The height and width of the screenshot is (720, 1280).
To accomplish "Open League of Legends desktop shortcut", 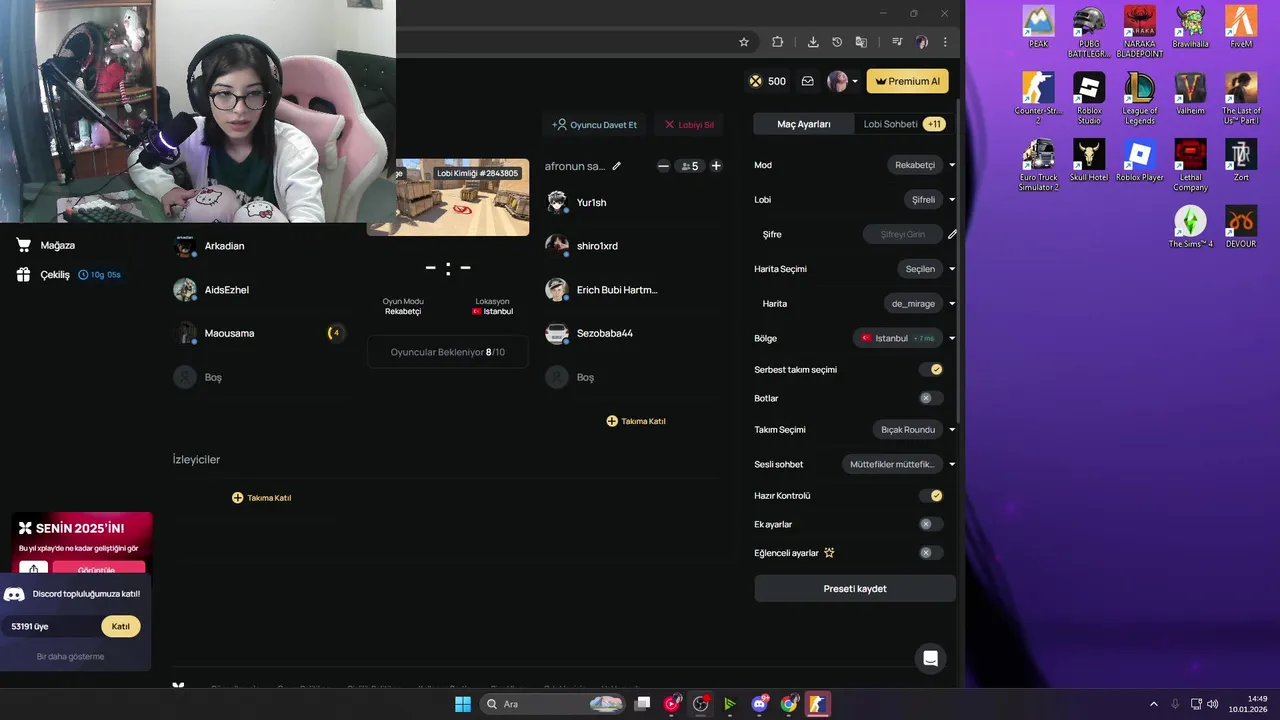I will click(x=1140, y=98).
